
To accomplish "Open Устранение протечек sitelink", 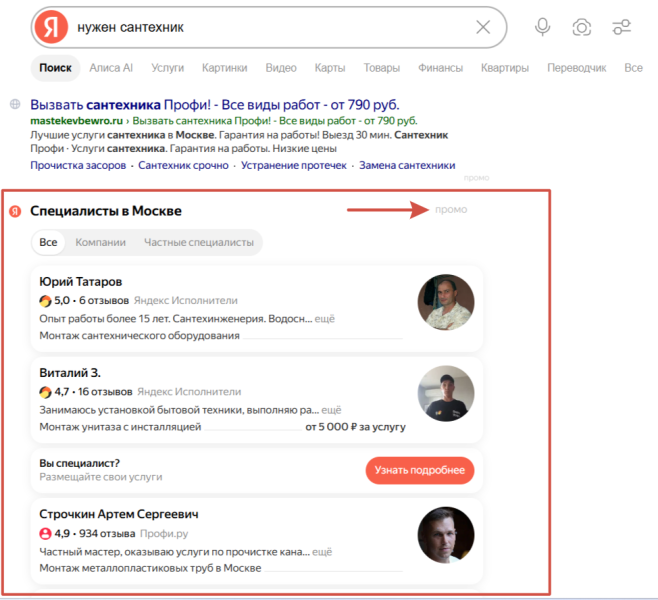I will click(294, 165).
